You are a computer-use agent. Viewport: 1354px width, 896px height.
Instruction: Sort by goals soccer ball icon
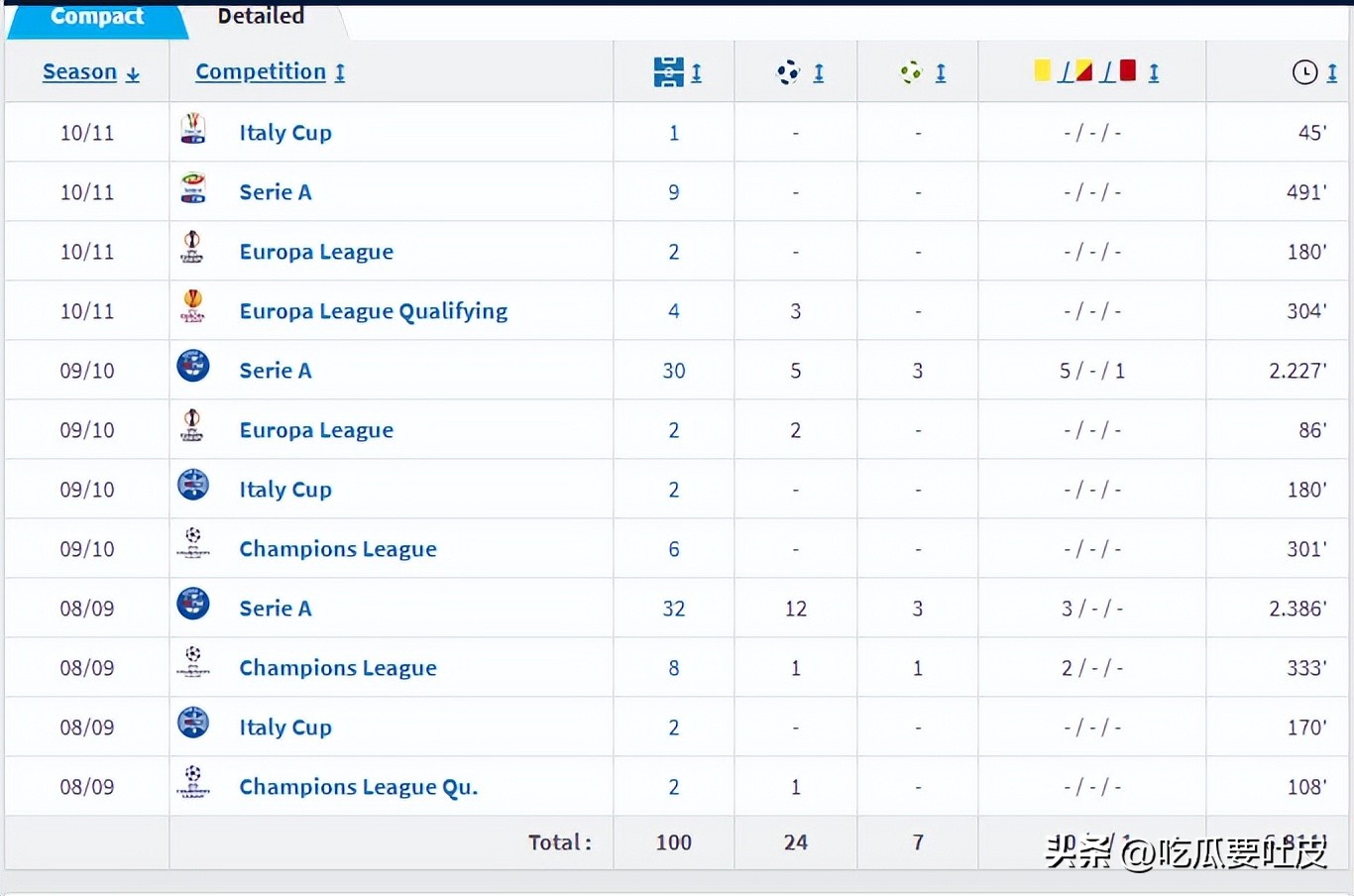(x=799, y=72)
